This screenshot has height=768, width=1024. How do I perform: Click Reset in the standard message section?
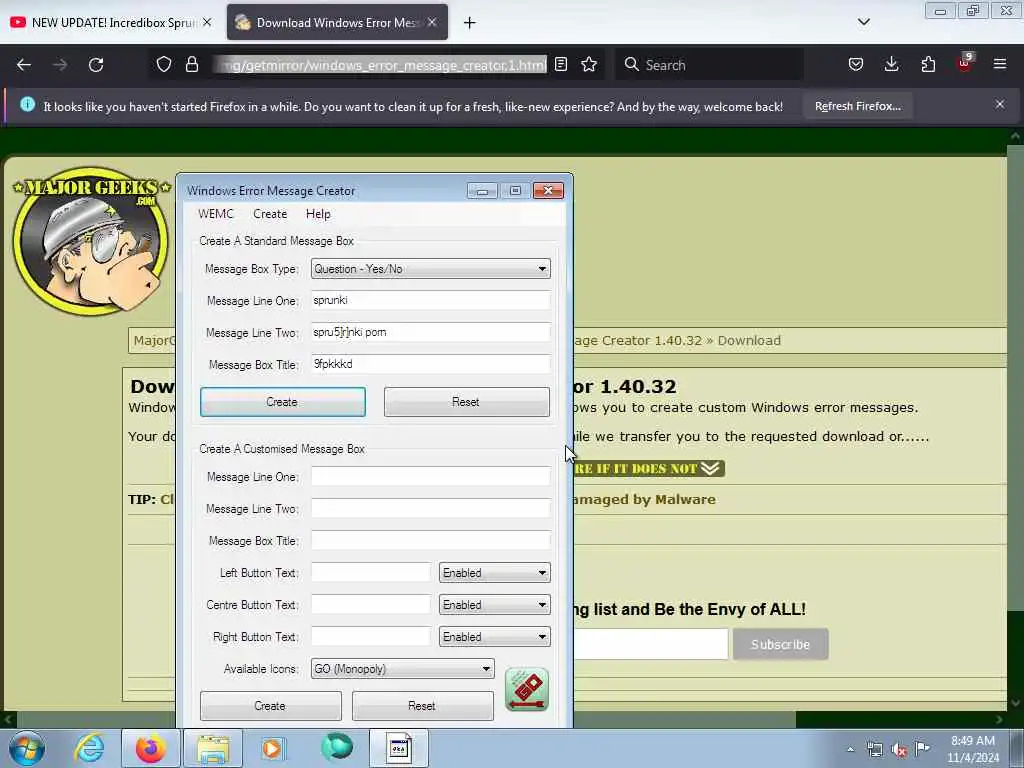pyautogui.click(x=466, y=402)
